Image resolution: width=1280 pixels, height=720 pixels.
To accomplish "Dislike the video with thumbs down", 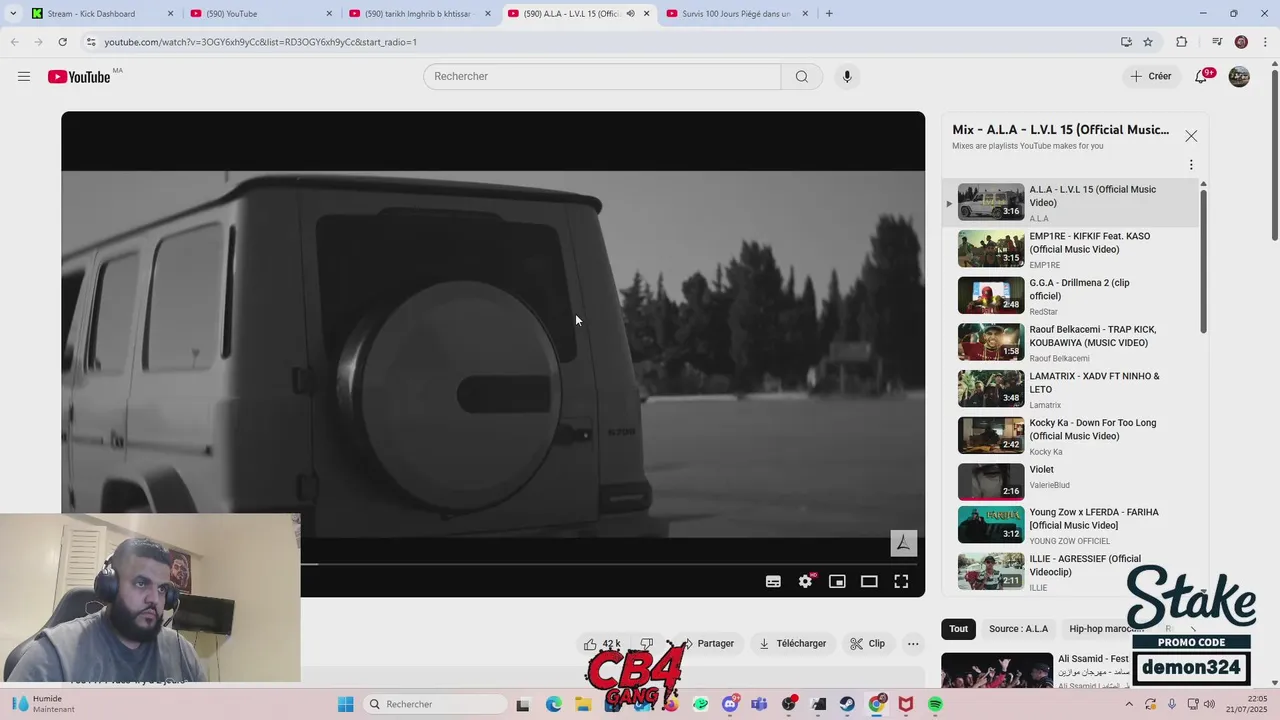I will [x=647, y=644].
